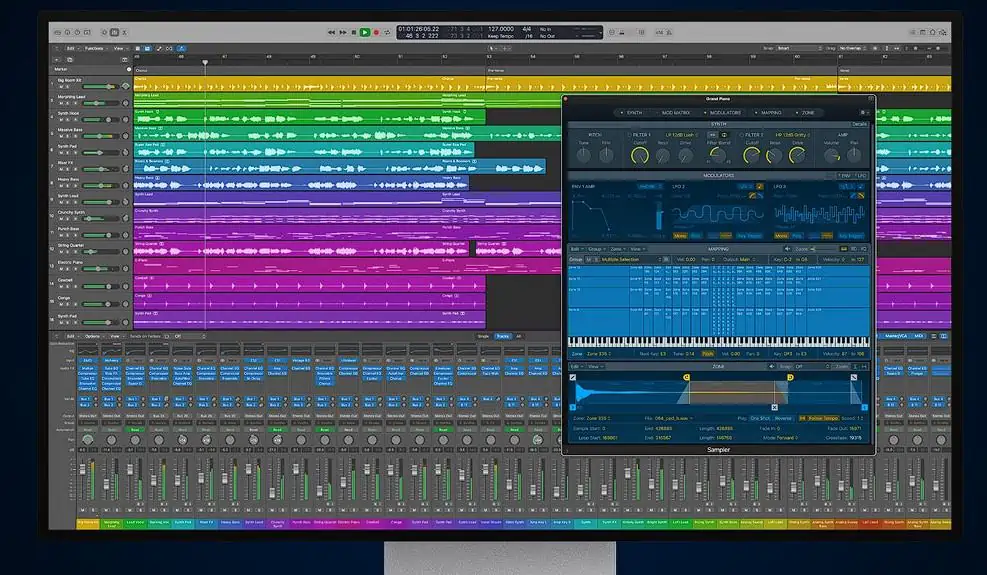987x575 pixels.
Task: Open the Inspector (i) icon
Action: pos(67,32)
